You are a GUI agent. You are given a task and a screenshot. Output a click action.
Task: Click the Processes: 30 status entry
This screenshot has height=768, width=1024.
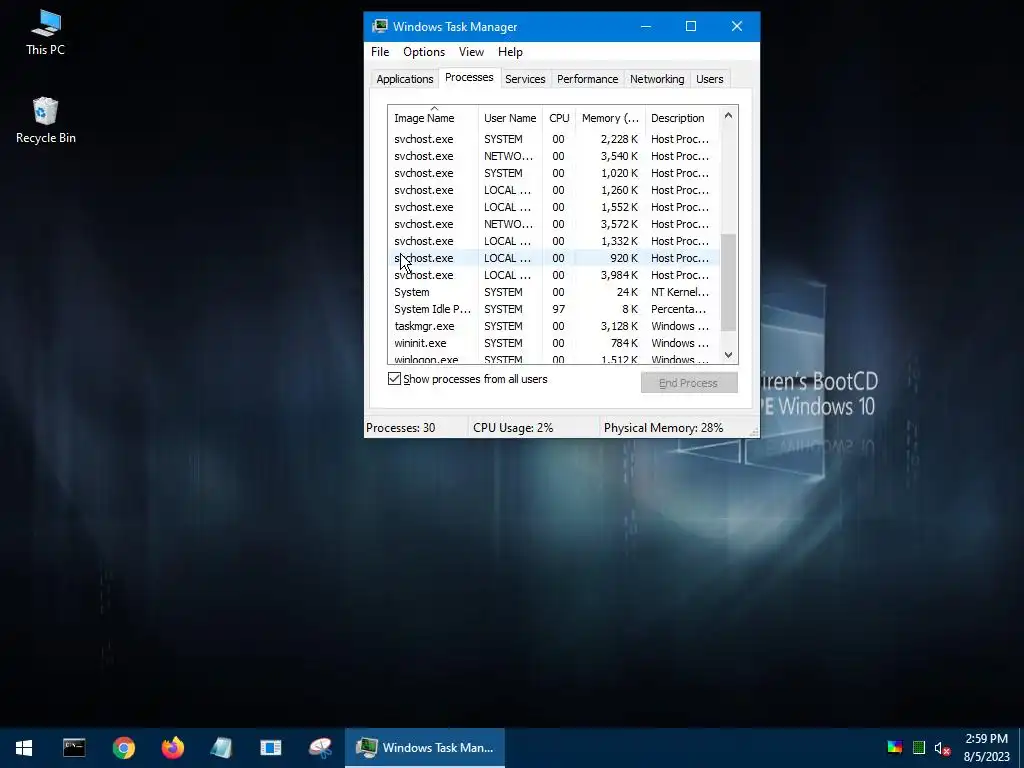[x=401, y=428]
